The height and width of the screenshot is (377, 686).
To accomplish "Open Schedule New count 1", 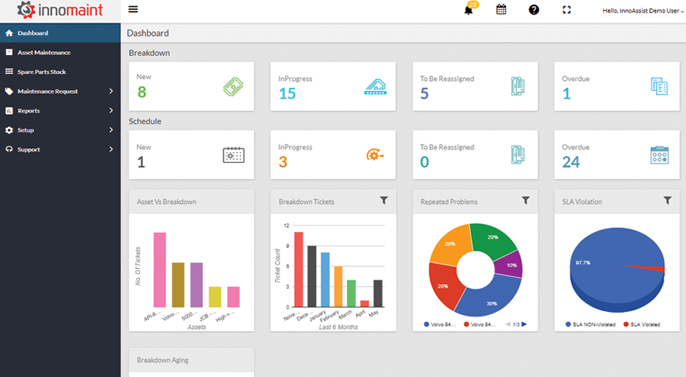I will pos(141,162).
